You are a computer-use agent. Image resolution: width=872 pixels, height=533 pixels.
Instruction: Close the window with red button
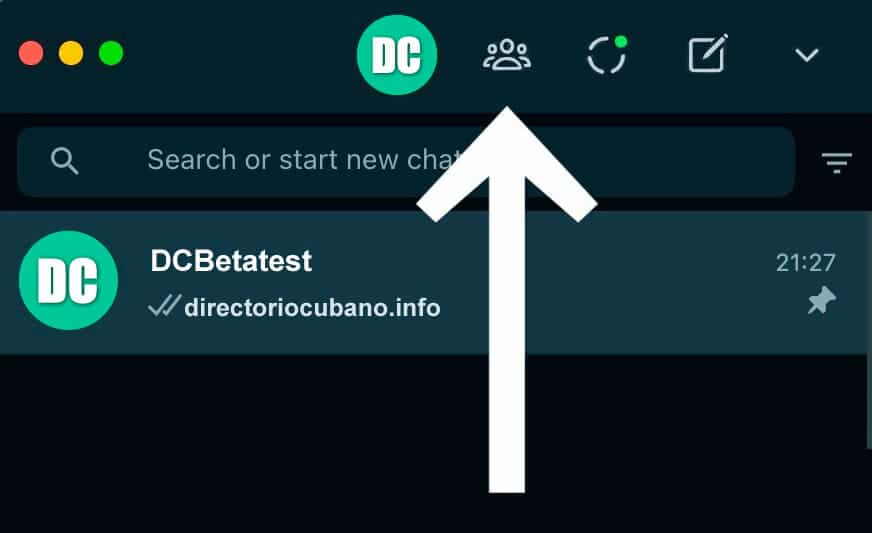click(31, 53)
